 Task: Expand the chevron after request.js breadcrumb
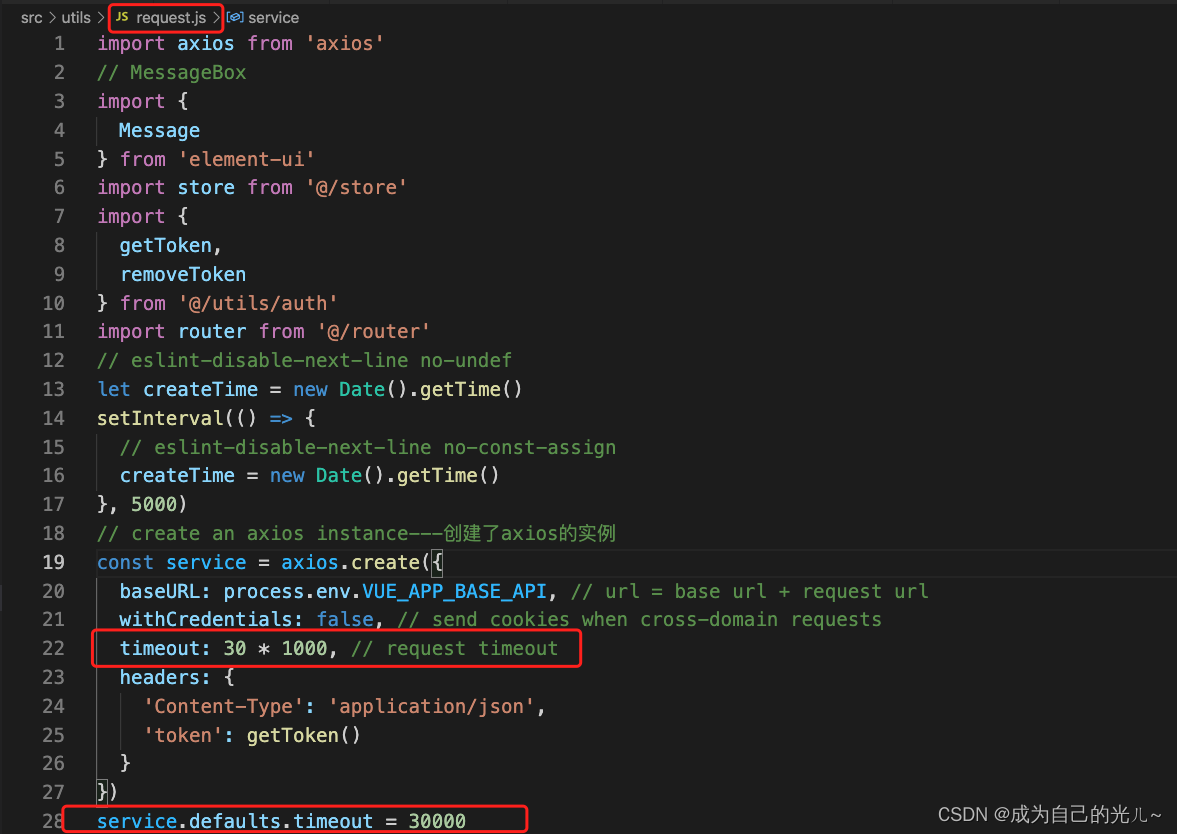coord(216,17)
